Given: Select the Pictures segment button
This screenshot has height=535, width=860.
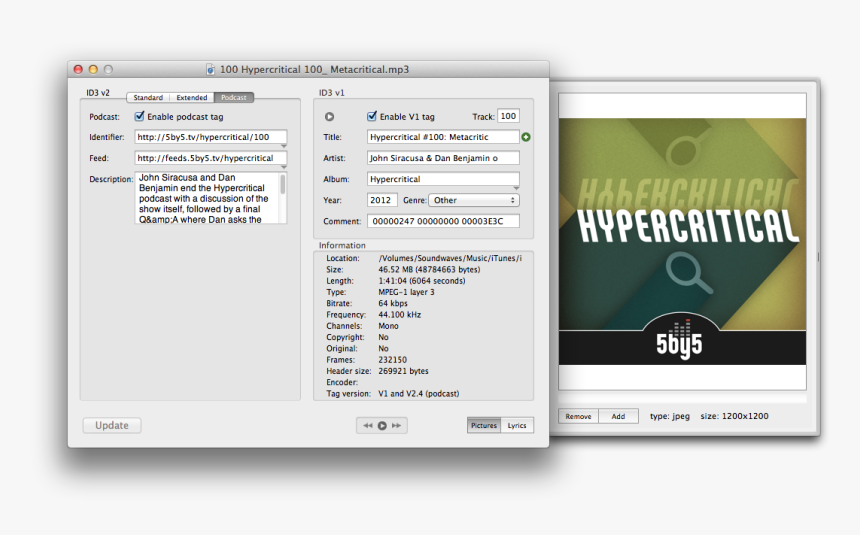Looking at the screenshot, I should point(484,425).
